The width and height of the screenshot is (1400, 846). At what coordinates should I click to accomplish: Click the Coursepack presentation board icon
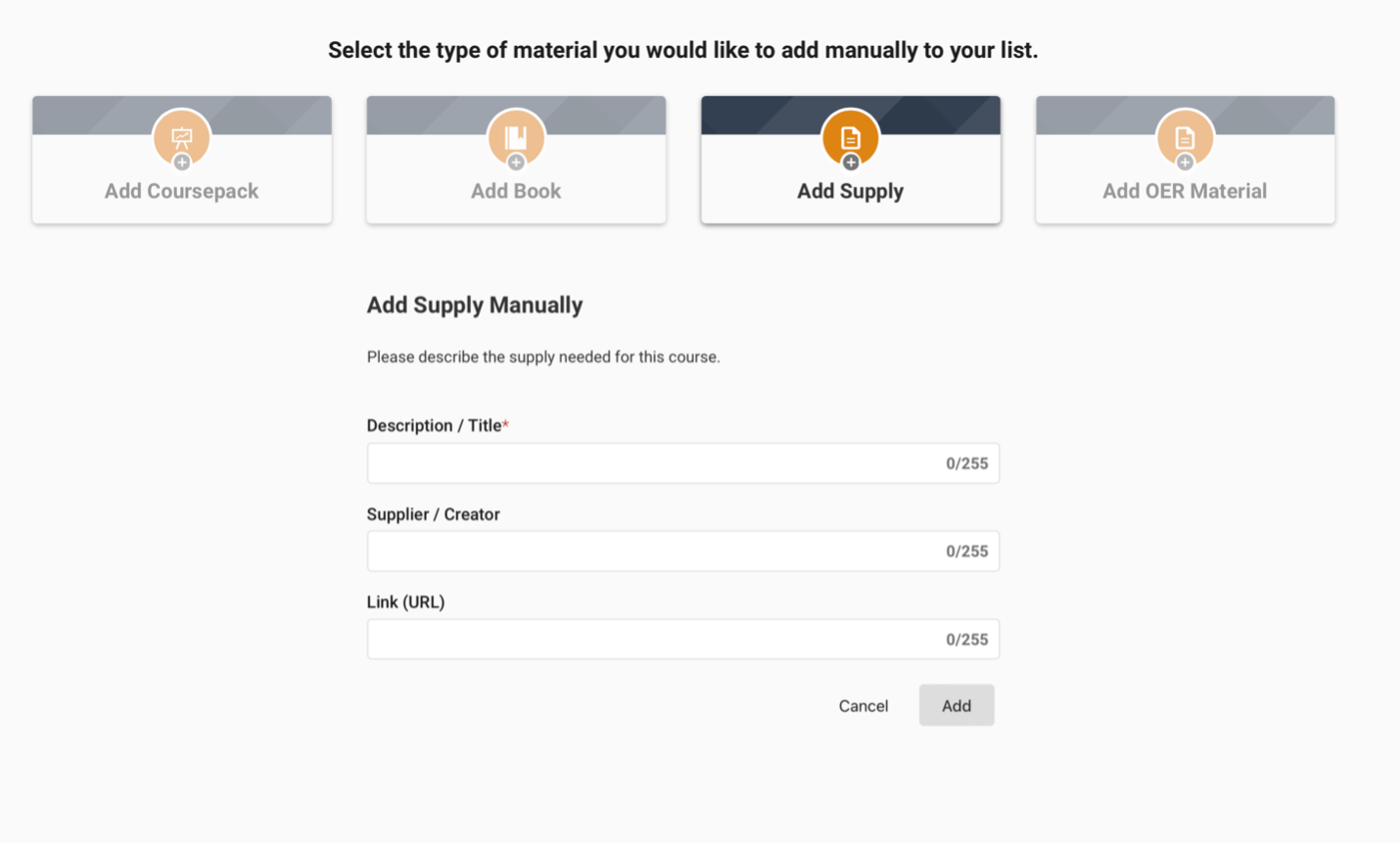[x=182, y=136]
